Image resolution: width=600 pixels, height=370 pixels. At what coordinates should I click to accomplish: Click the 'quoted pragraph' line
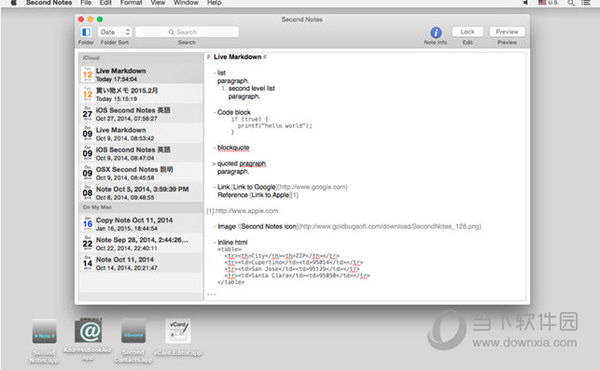pos(241,163)
